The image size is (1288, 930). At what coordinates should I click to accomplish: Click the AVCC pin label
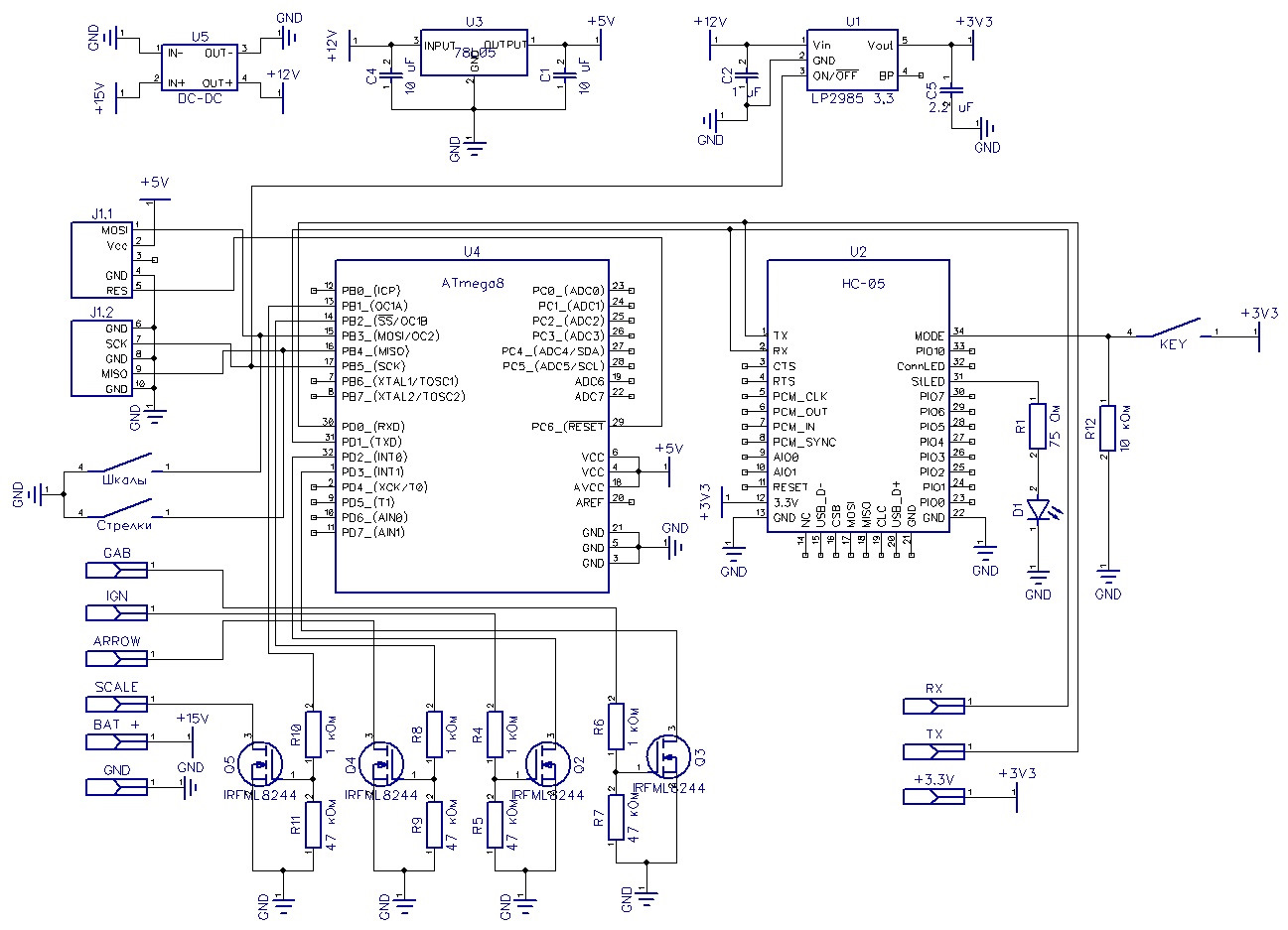coord(591,487)
